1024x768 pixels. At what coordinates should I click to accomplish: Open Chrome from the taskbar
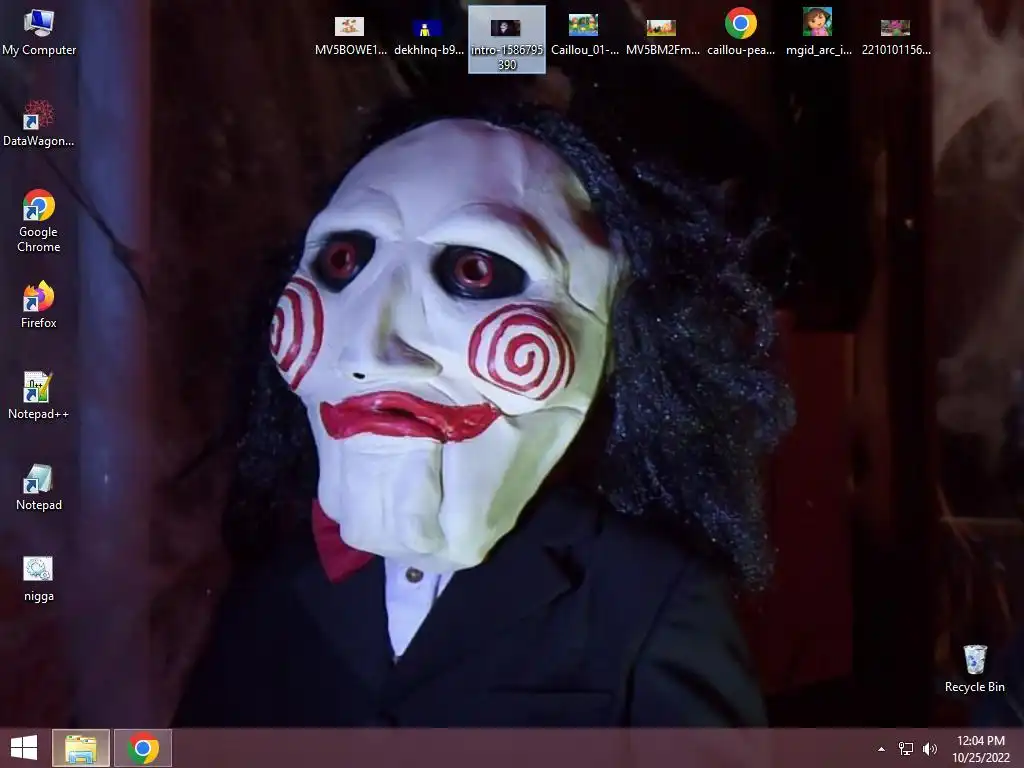click(143, 748)
